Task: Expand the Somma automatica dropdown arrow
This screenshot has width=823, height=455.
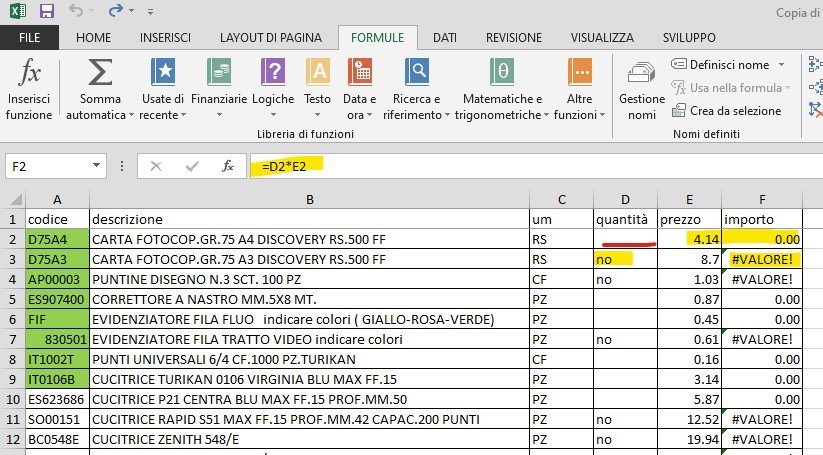Action: coord(131,115)
